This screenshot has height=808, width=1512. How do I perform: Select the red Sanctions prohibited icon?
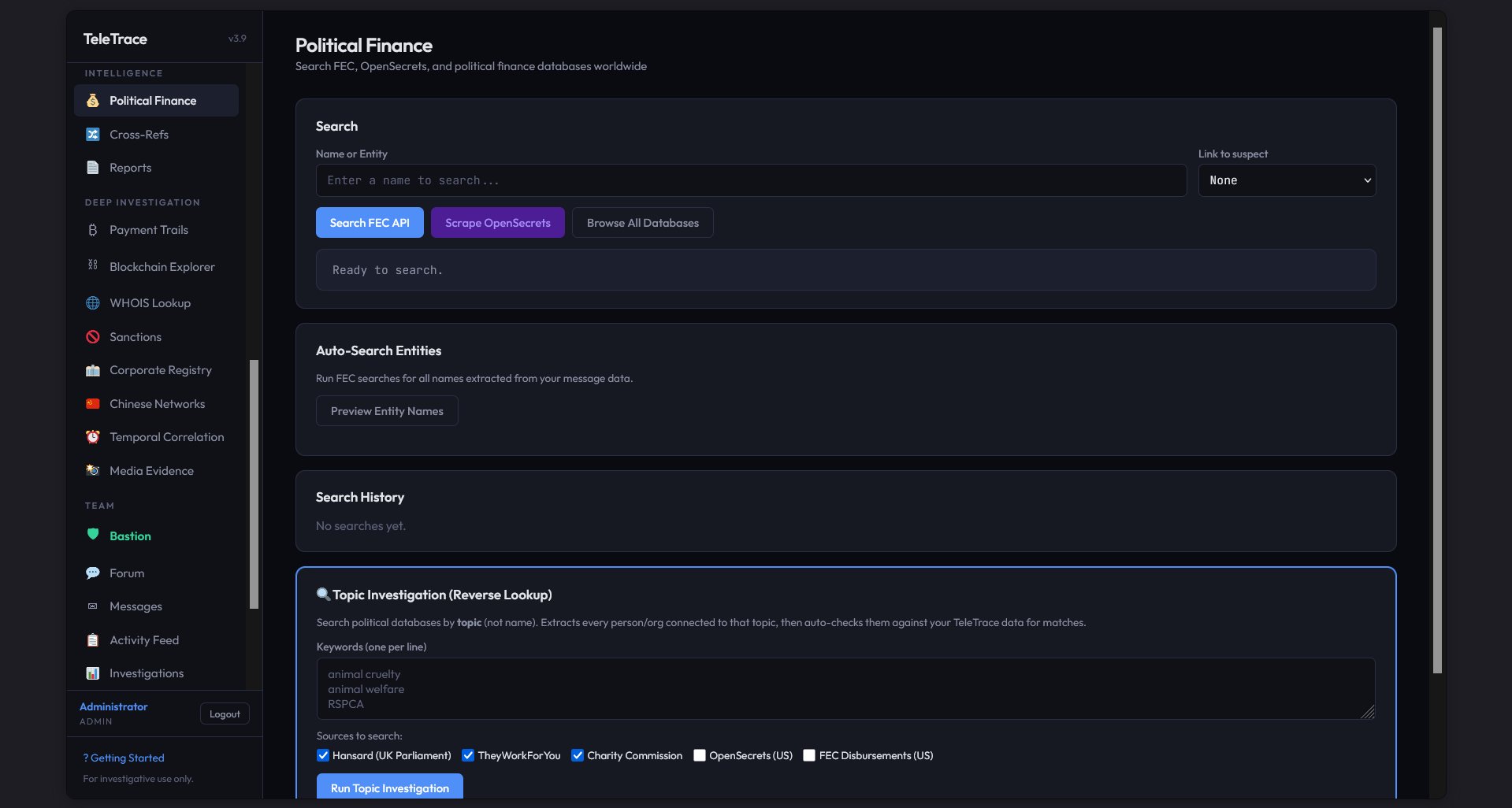[x=93, y=337]
